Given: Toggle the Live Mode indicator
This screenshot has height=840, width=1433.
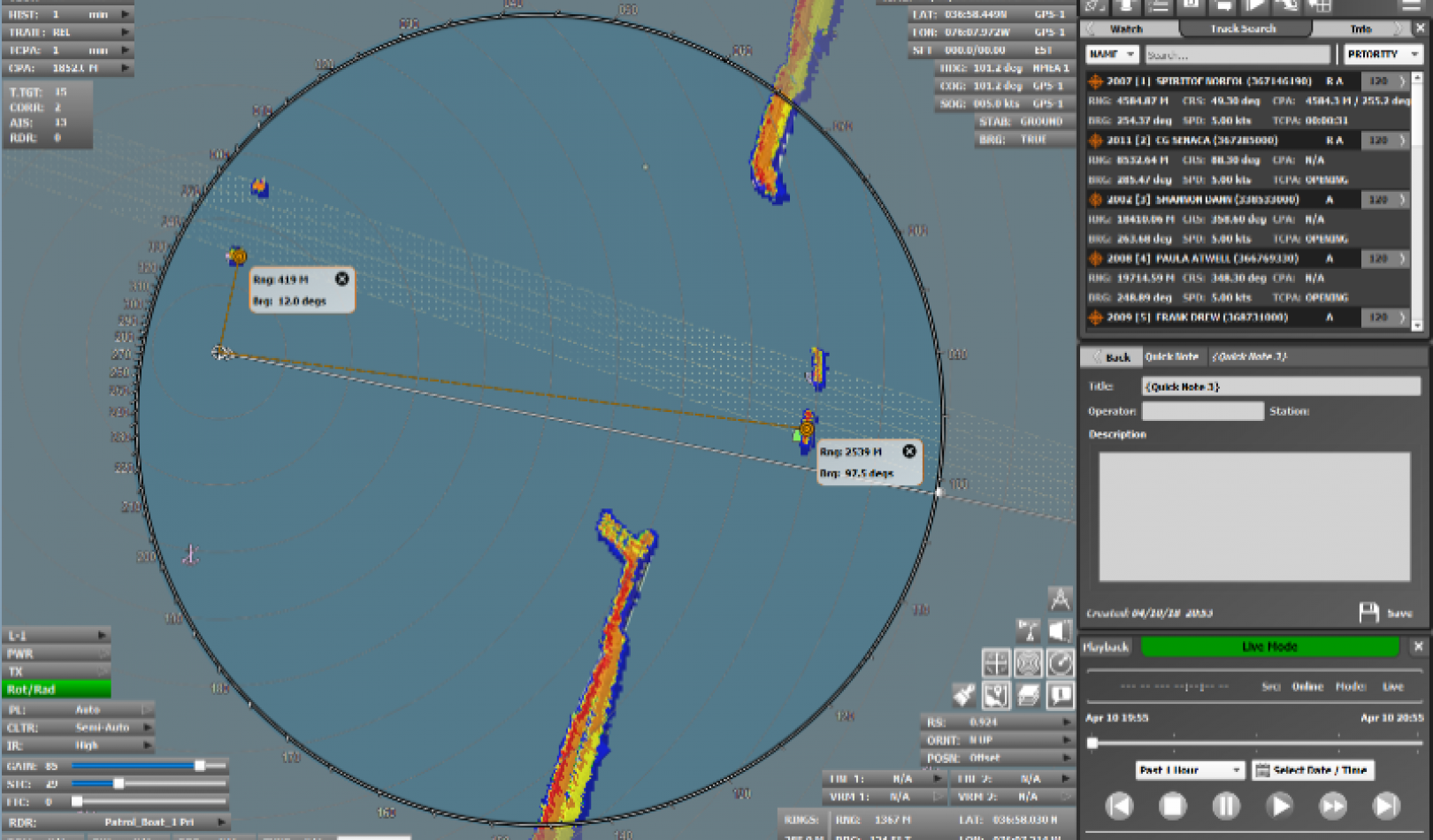Looking at the screenshot, I should (x=1269, y=647).
